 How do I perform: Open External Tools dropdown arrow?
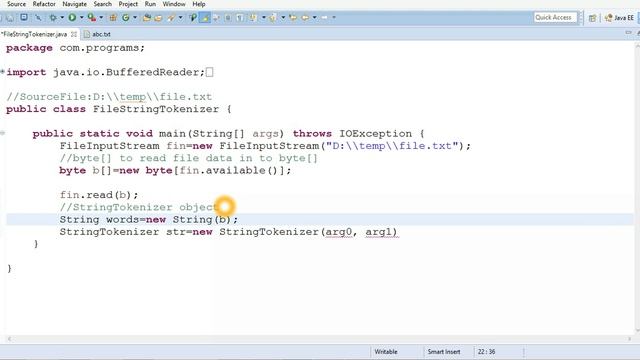point(101,18)
